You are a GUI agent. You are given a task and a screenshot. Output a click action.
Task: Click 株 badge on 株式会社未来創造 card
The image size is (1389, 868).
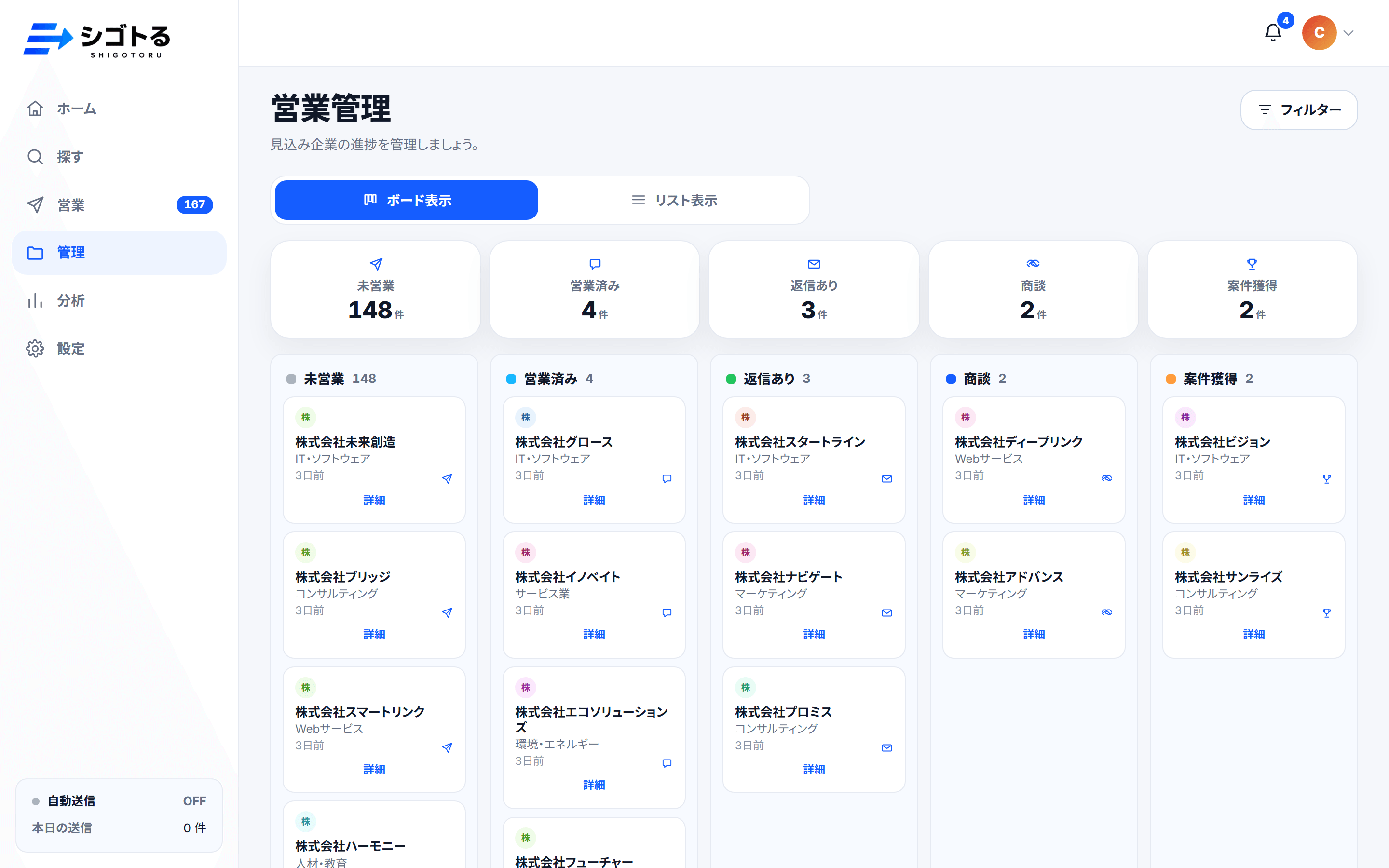pos(305,417)
